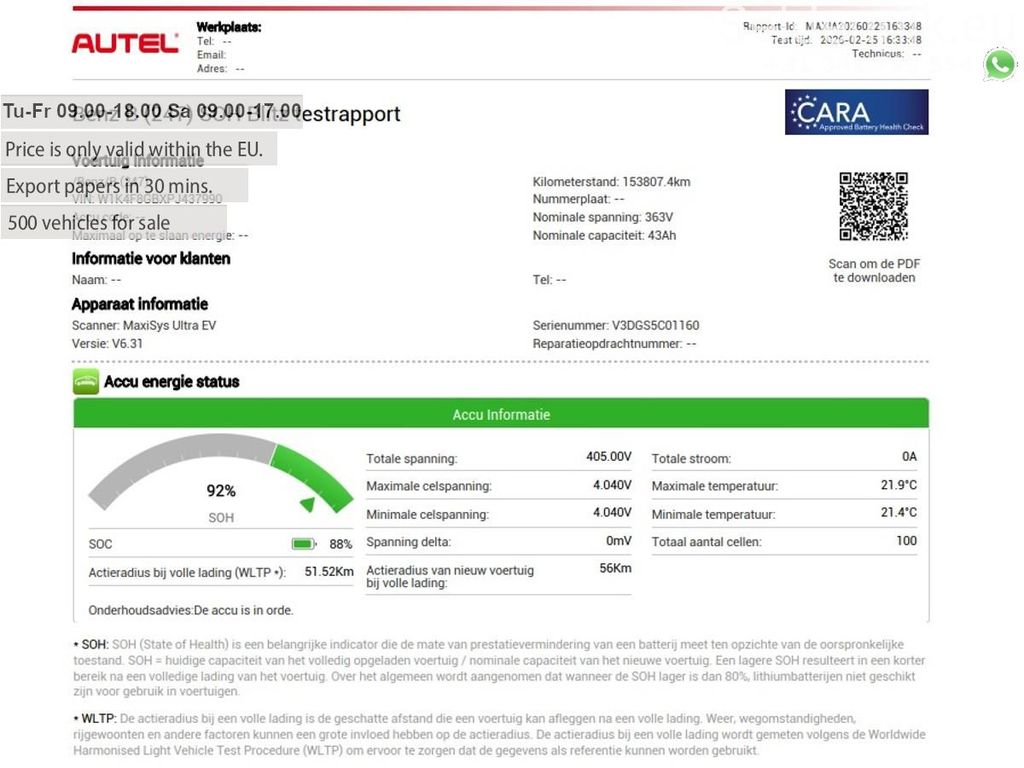Click 'Price is only valid within the EU' label
Screen dimensions: 1024x768
click(134, 150)
